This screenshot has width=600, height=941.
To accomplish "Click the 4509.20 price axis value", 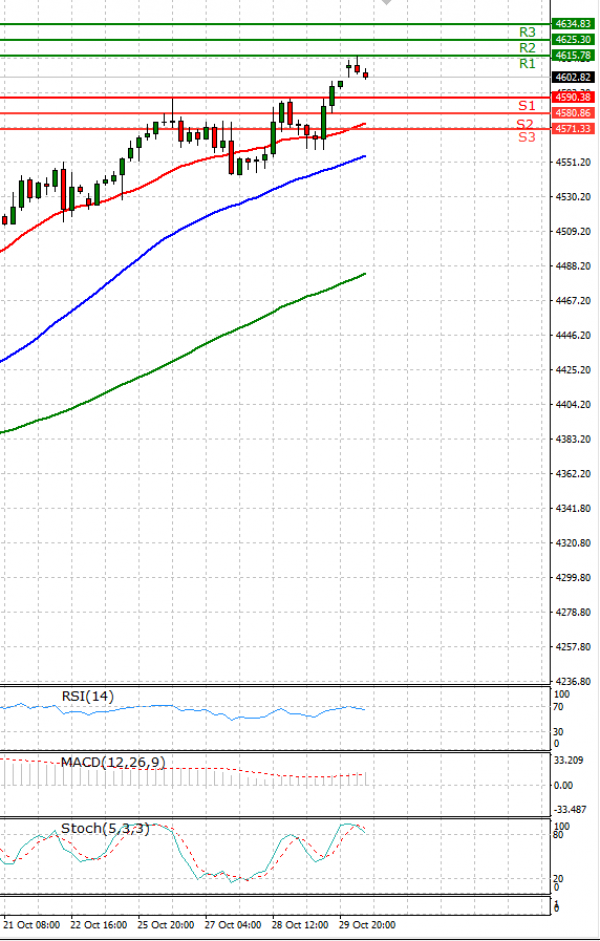I will 573,231.
